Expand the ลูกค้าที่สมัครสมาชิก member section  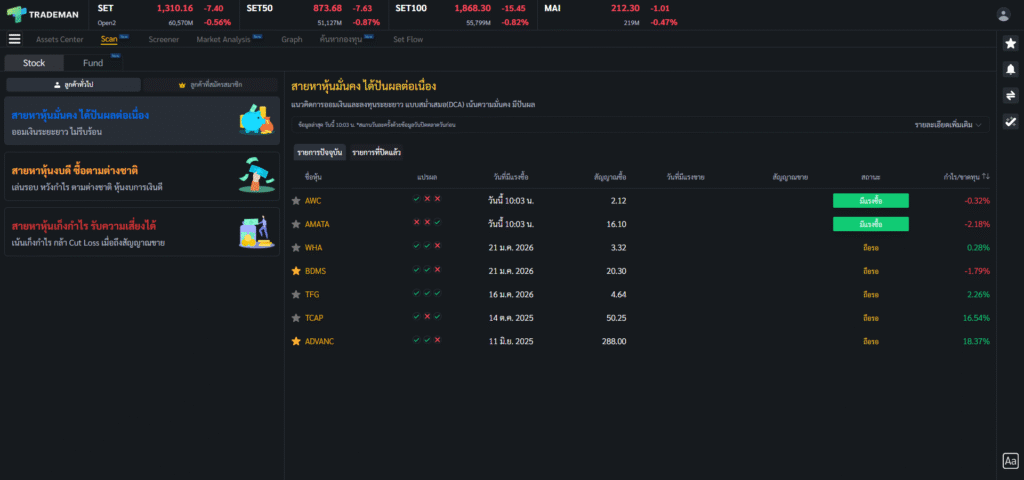pos(211,85)
